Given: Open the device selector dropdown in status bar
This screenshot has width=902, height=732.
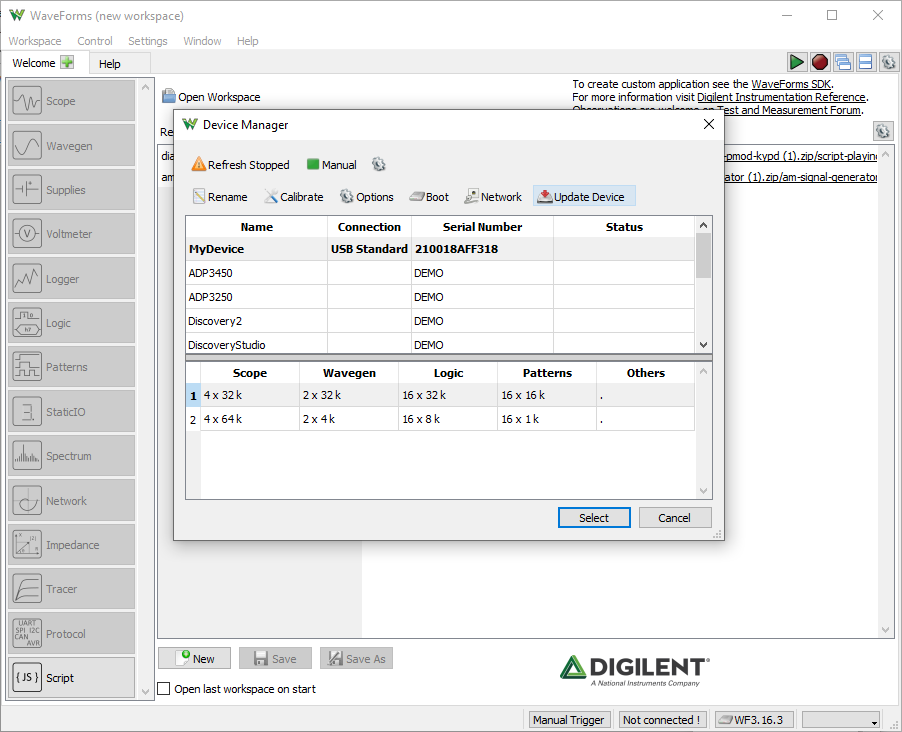Looking at the screenshot, I should pos(841,720).
